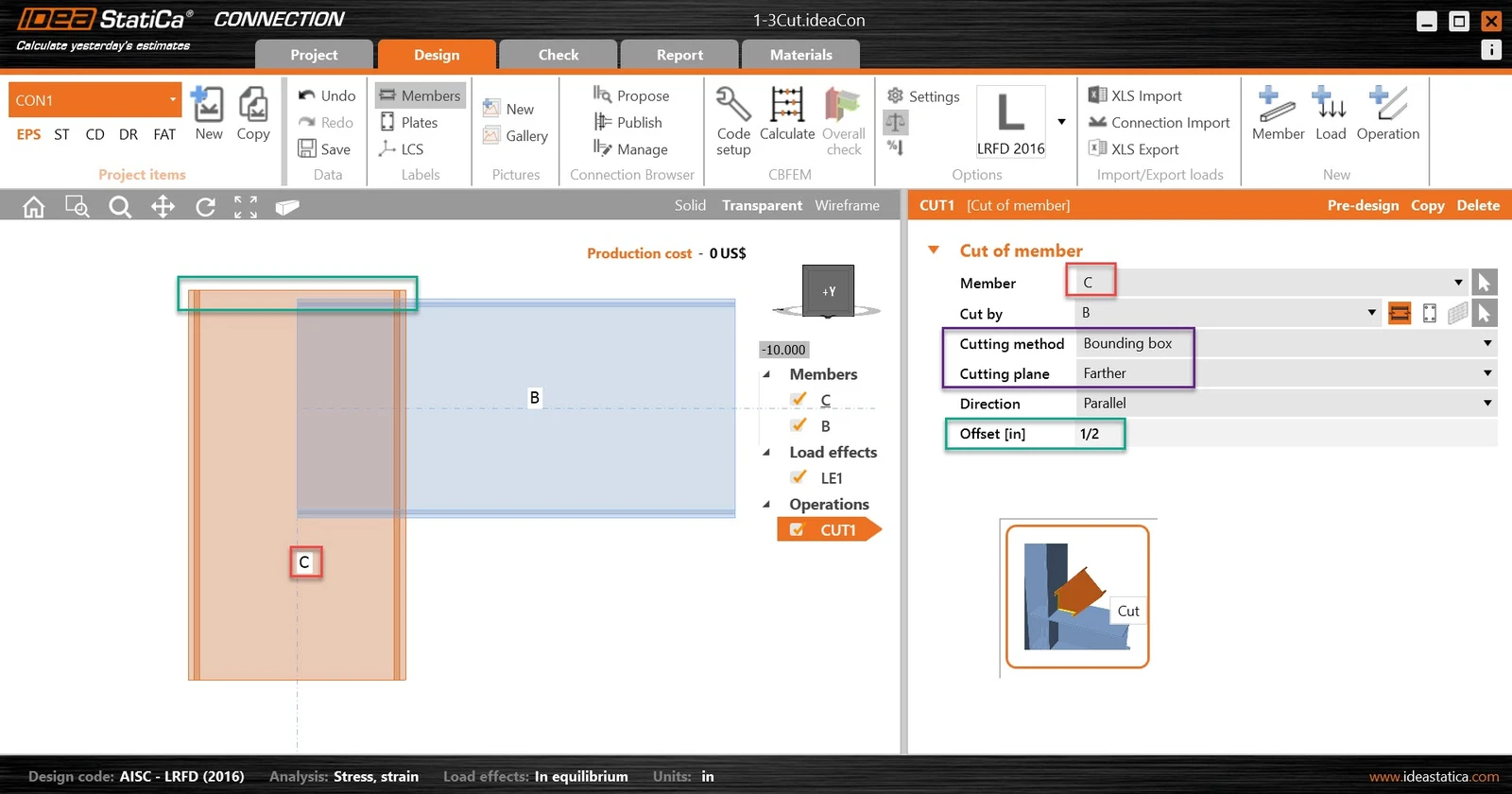This screenshot has height=794, width=1512.
Task: Select the Cut operation thumbnail
Action: [1077, 596]
